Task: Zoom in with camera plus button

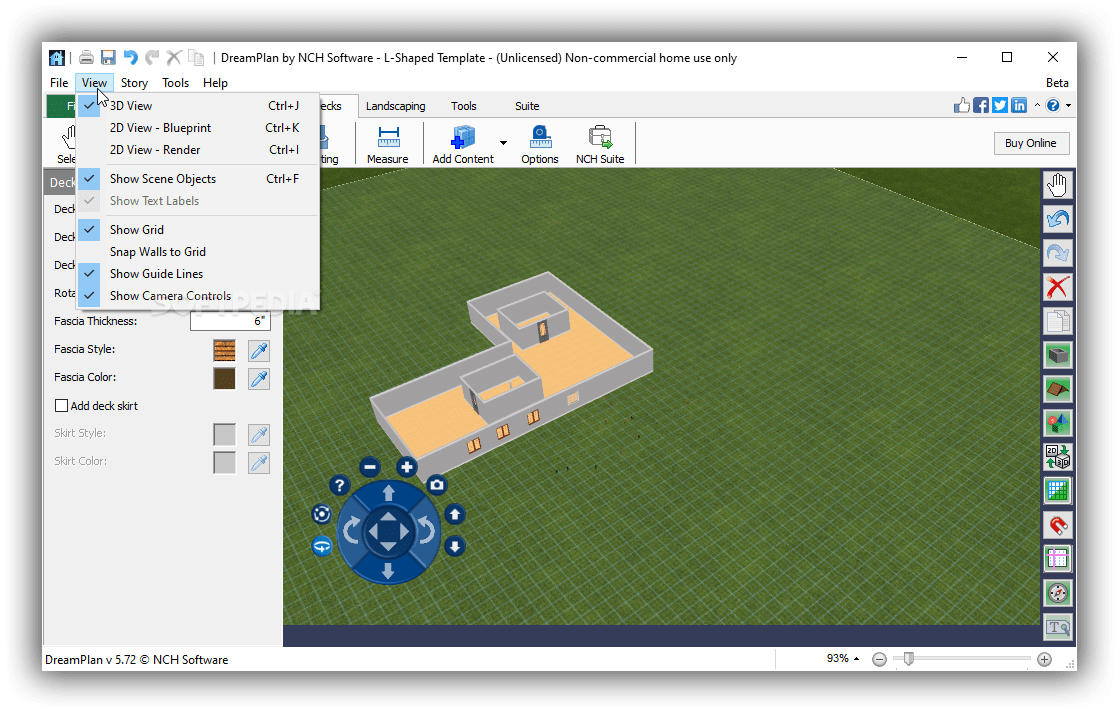Action: (x=406, y=467)
